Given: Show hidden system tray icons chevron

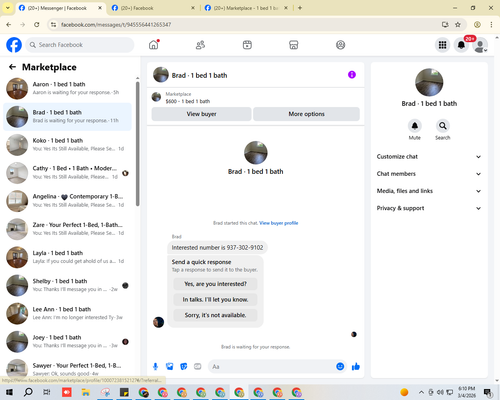Looking at the screenshot, I should pos(421,392).
